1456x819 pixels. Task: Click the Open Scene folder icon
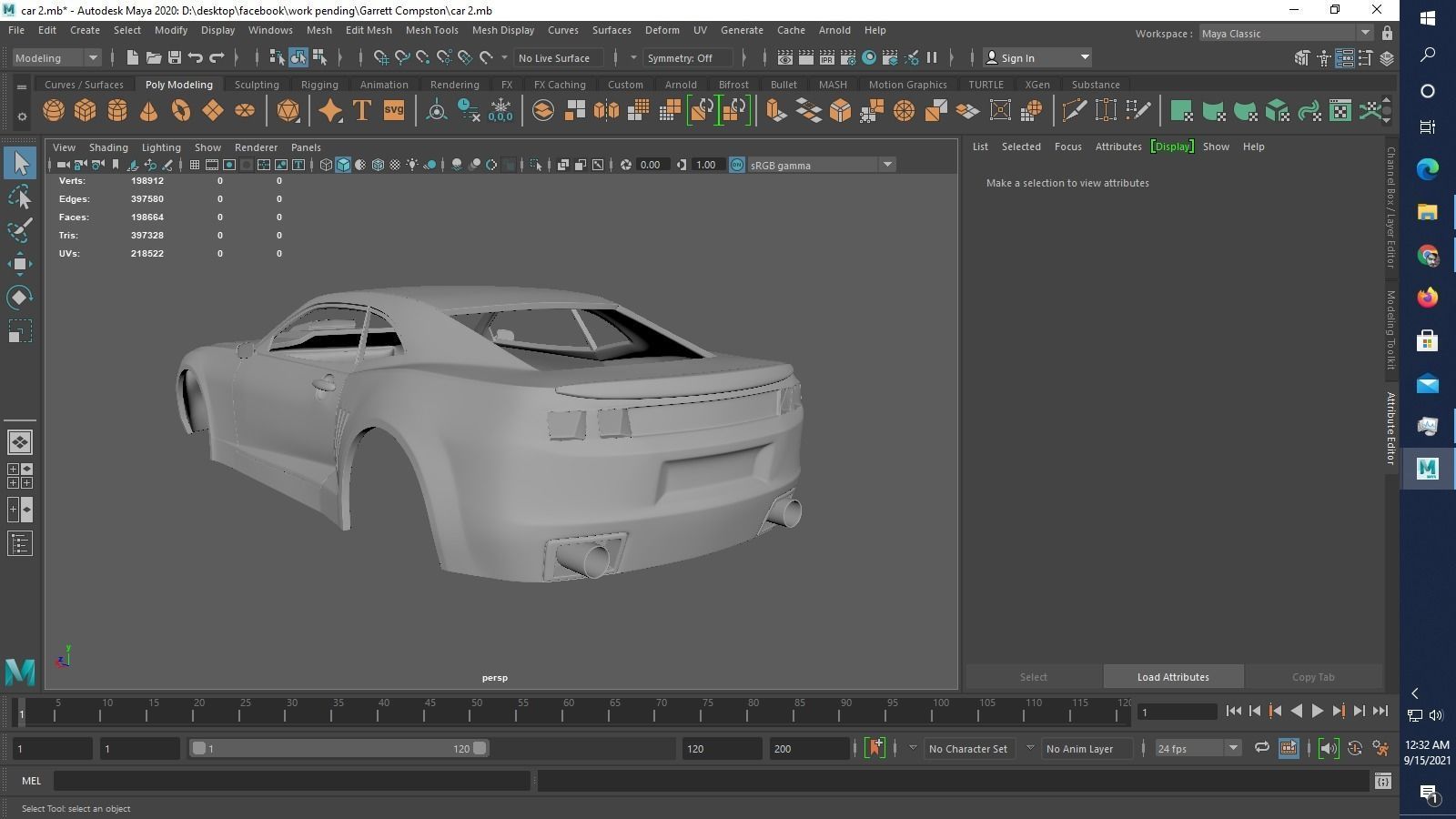(154, 57)
